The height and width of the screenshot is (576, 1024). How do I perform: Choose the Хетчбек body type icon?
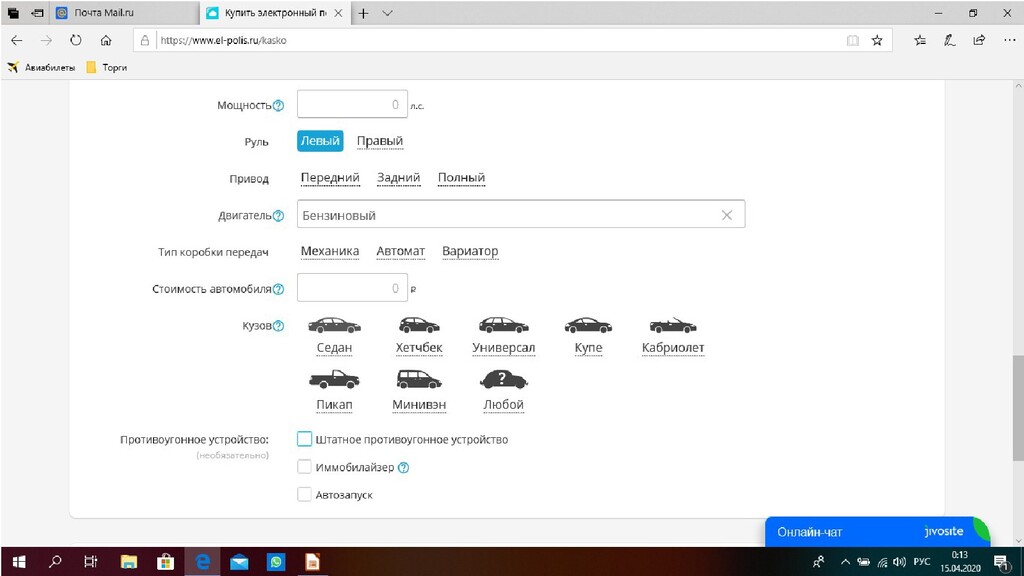pos(419,325)
